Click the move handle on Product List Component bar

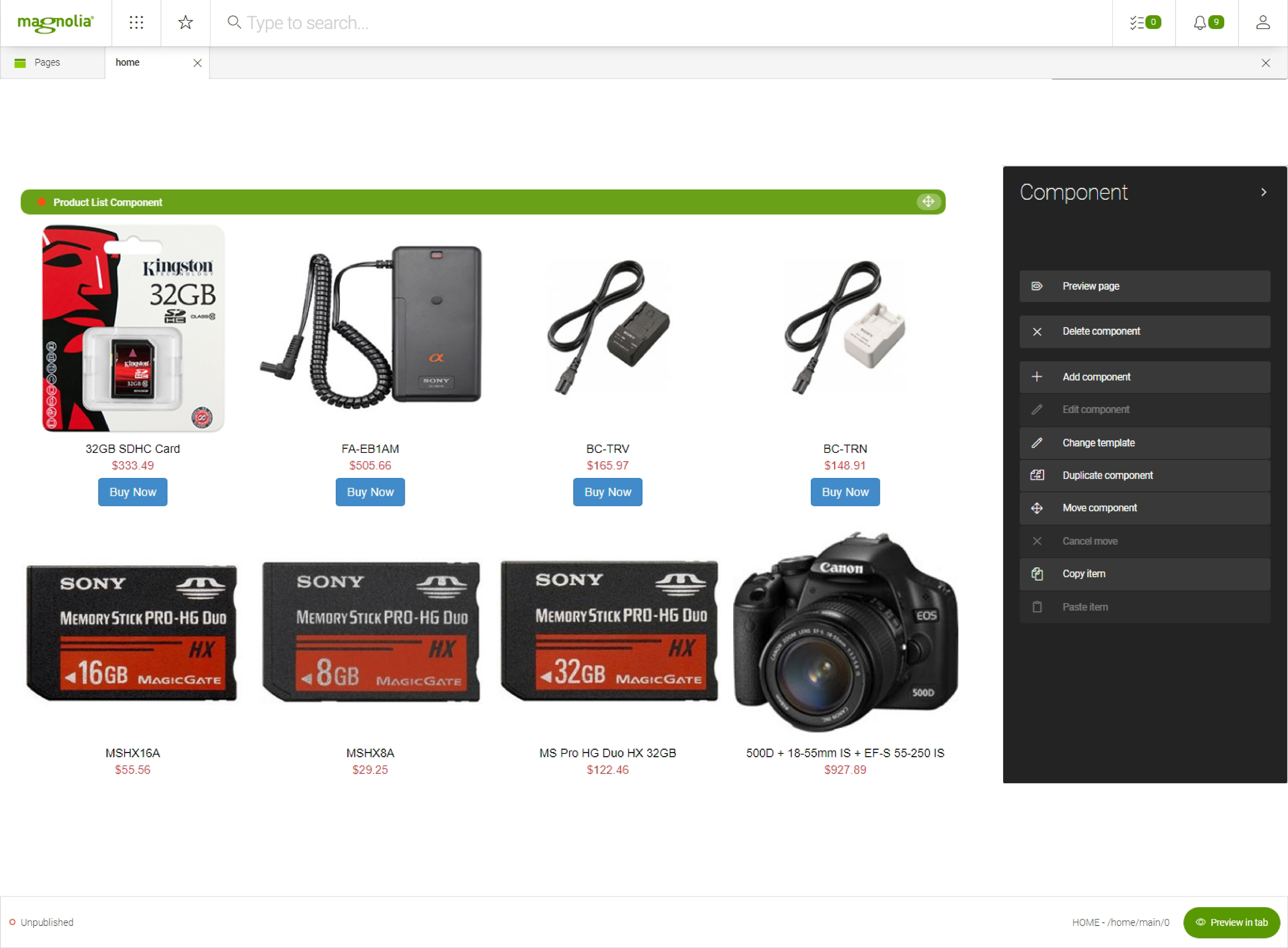[928, 201]
